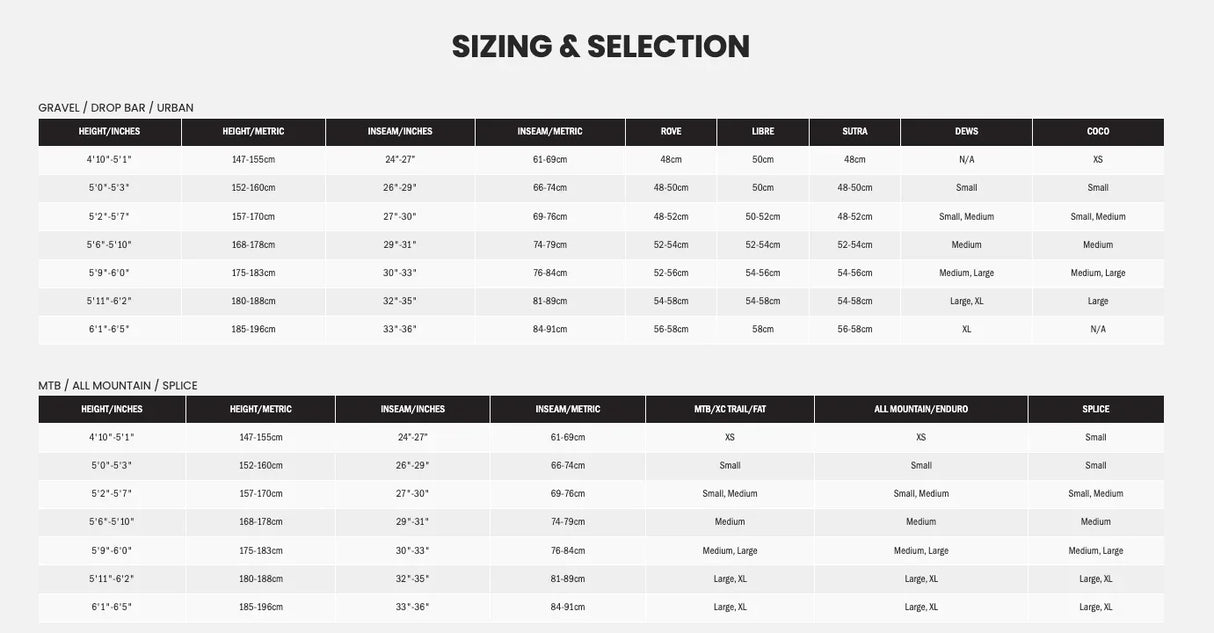
Task: Click the N/A cell in the Coco column
Action: pyautogui.click(x=1098, y=329)
